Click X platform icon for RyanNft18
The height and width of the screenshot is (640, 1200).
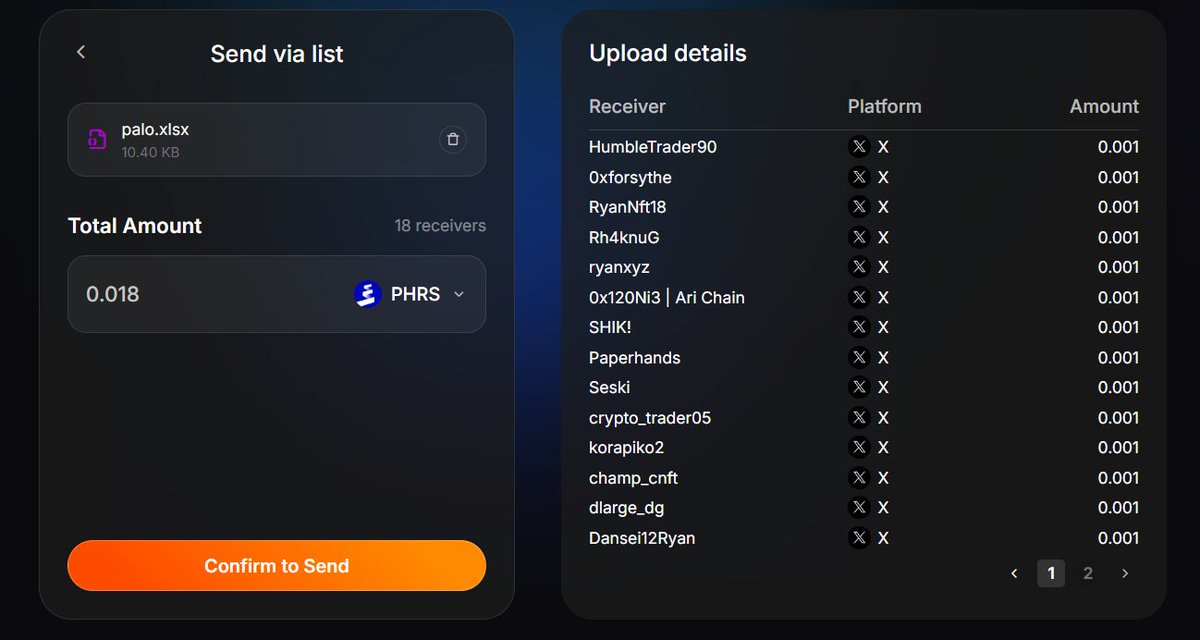pyautogui.click(x=859, y=207)
